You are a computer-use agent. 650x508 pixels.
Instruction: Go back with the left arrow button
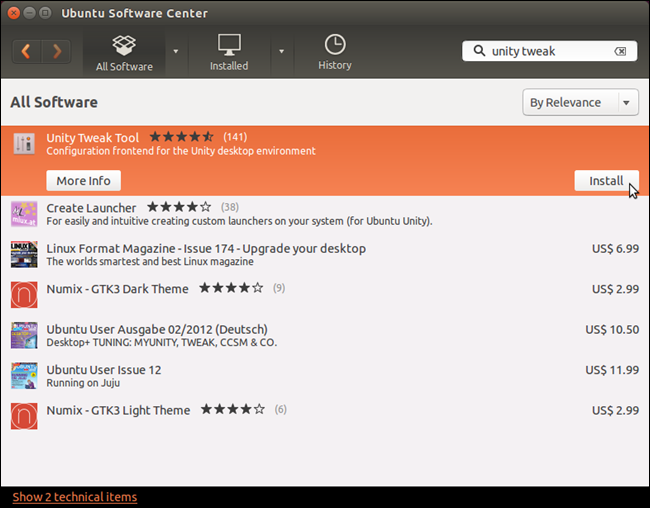tap(27, 51)
